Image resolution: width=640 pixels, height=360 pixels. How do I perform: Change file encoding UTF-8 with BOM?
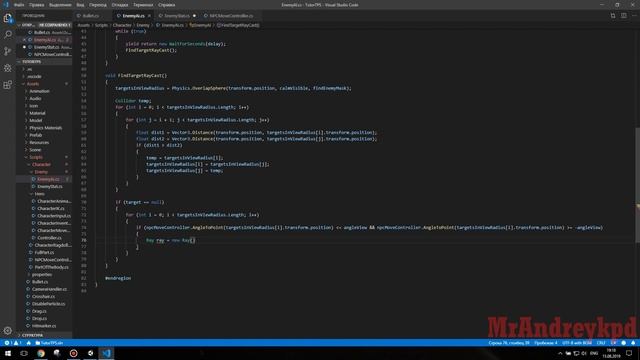click(x=577, y=343)
